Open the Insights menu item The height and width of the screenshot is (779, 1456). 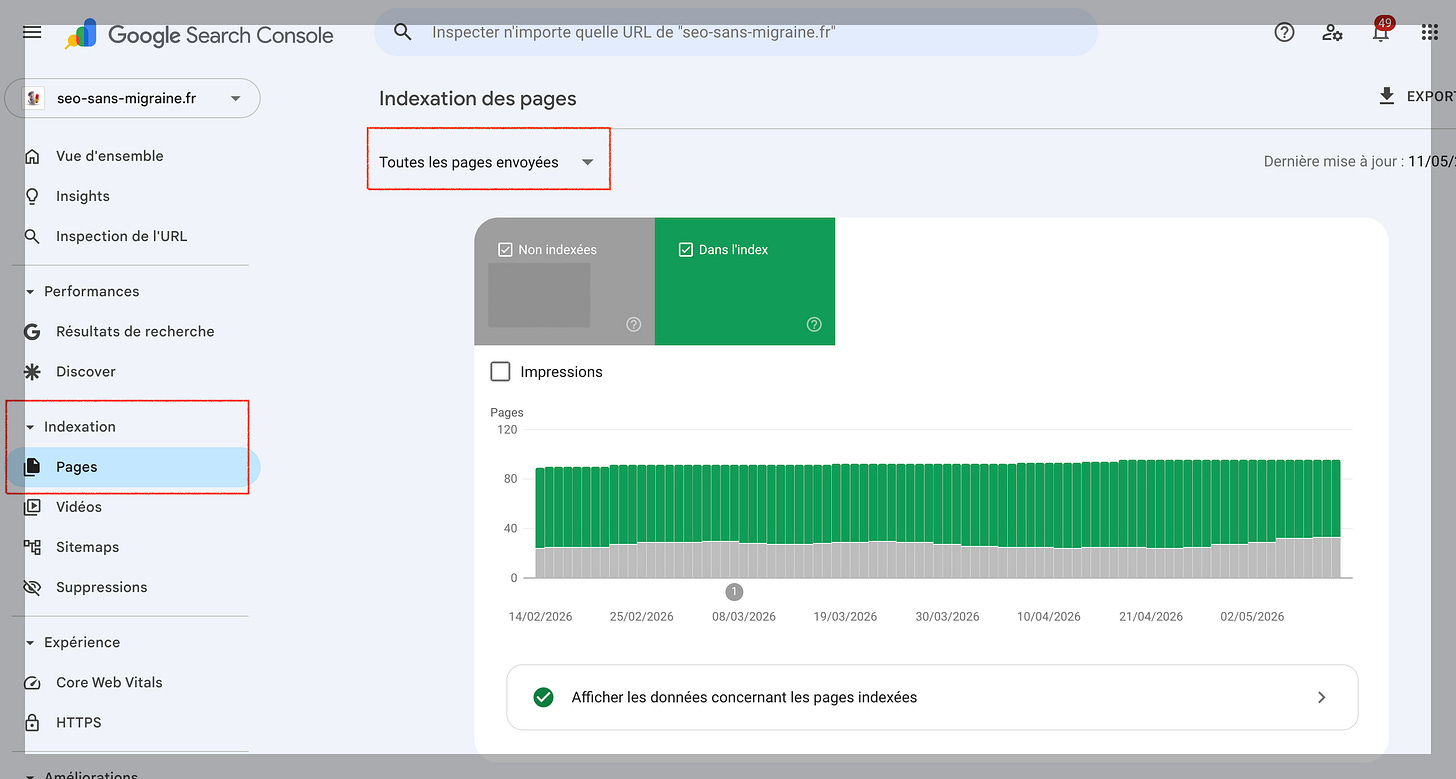[83, 196]
